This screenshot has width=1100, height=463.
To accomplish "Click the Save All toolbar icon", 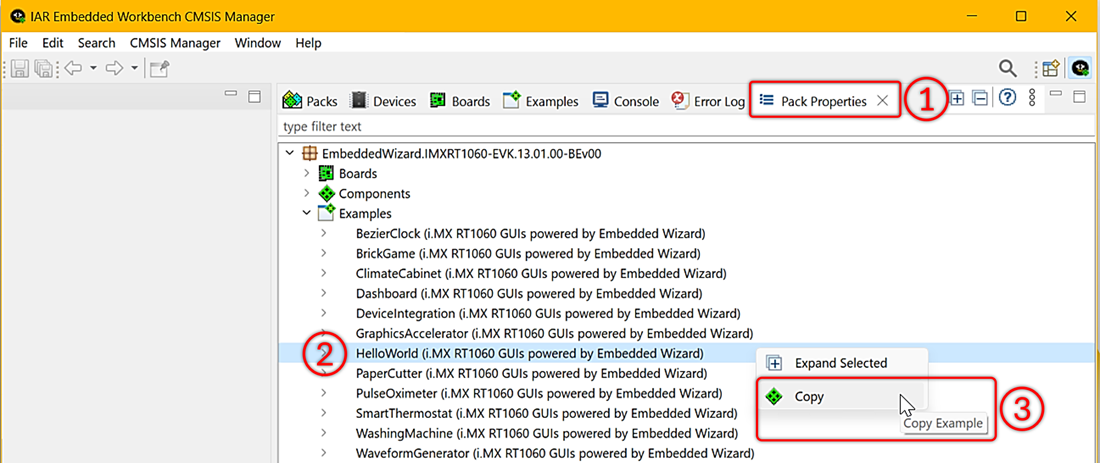I will click(x=43, y=68).
